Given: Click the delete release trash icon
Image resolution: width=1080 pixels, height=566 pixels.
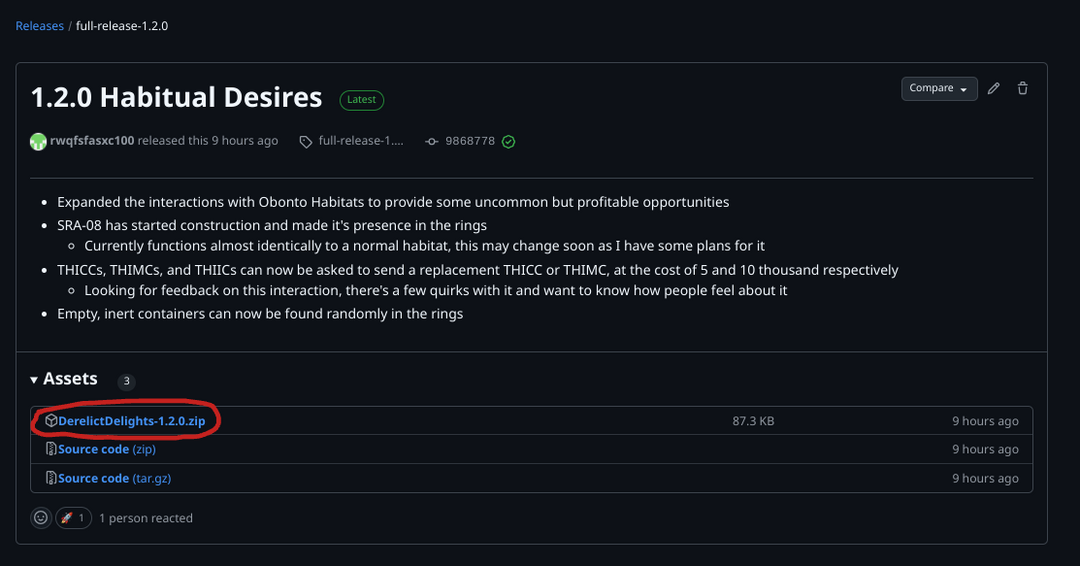Looking at the screenshot, I should [x=1022, y=89].
